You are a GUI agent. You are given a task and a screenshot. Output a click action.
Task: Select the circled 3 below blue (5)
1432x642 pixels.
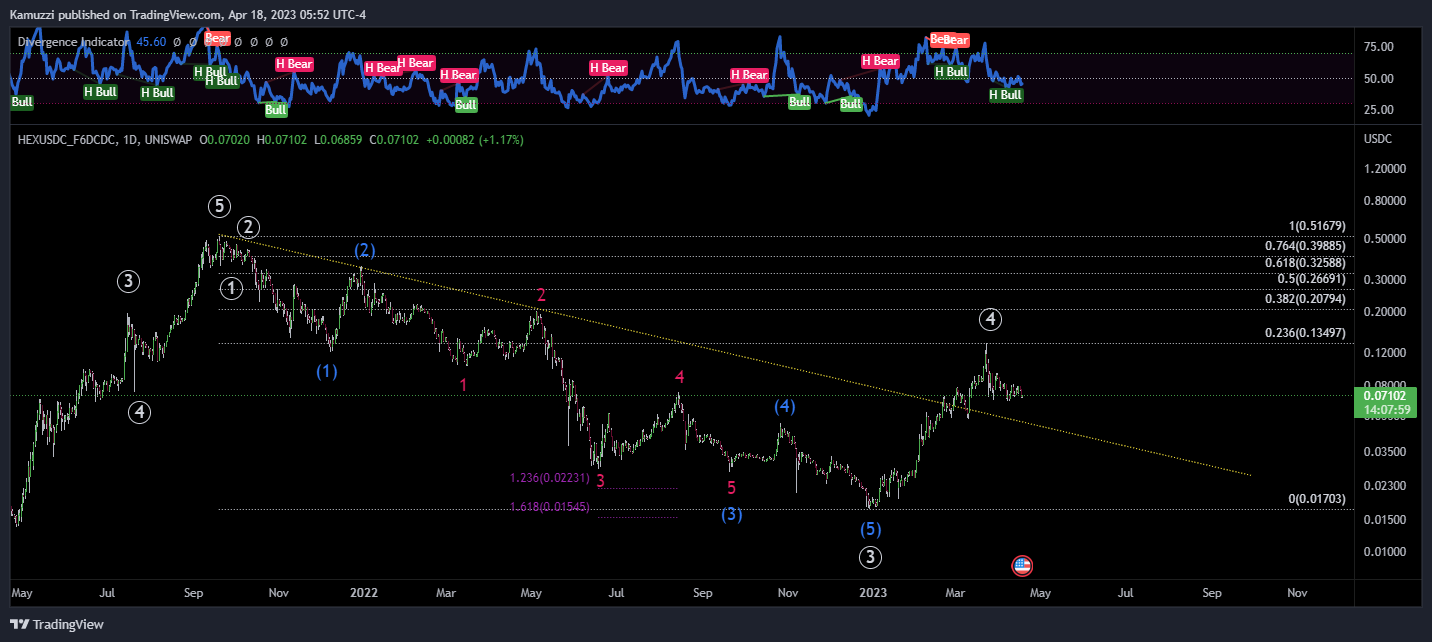pos(870,557)
